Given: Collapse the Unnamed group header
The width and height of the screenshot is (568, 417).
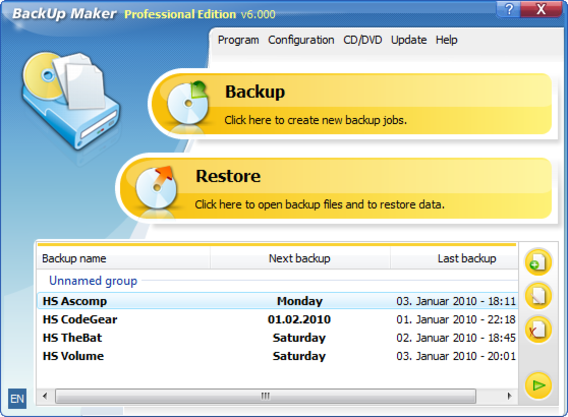Looking at the screenshot, I should (93, 281).
